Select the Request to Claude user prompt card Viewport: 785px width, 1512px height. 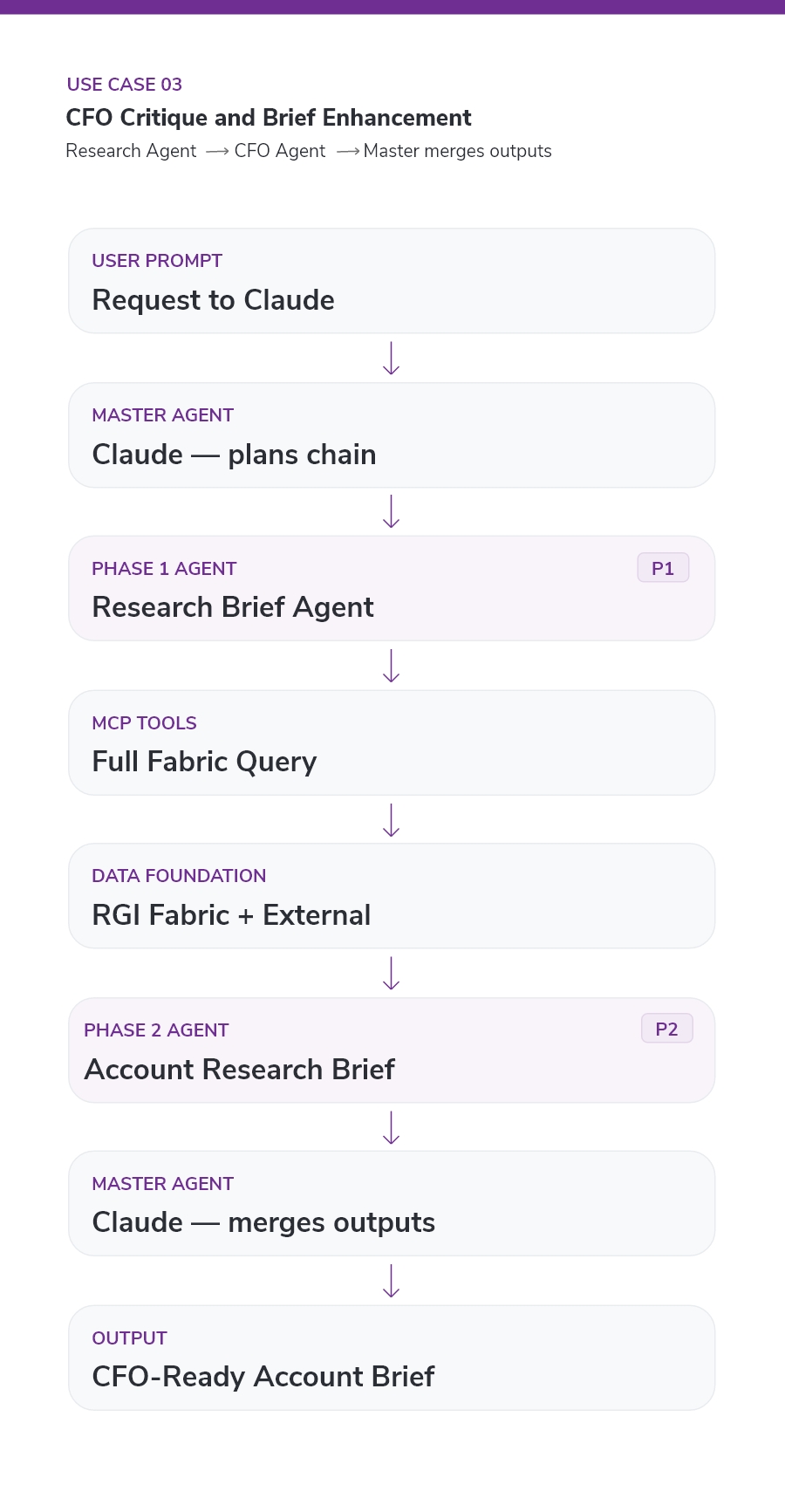pyautogui.click(x=392, y=281)
